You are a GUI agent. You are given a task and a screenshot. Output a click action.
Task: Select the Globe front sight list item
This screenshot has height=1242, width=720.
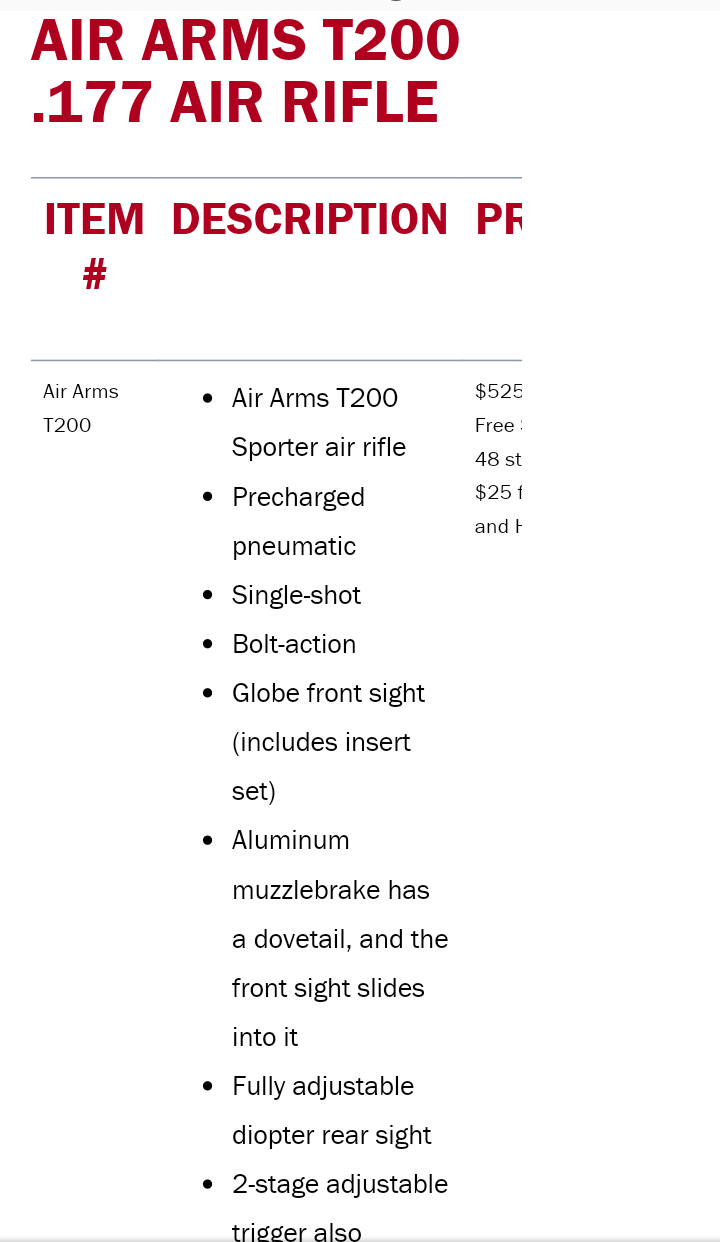[328, 742]
